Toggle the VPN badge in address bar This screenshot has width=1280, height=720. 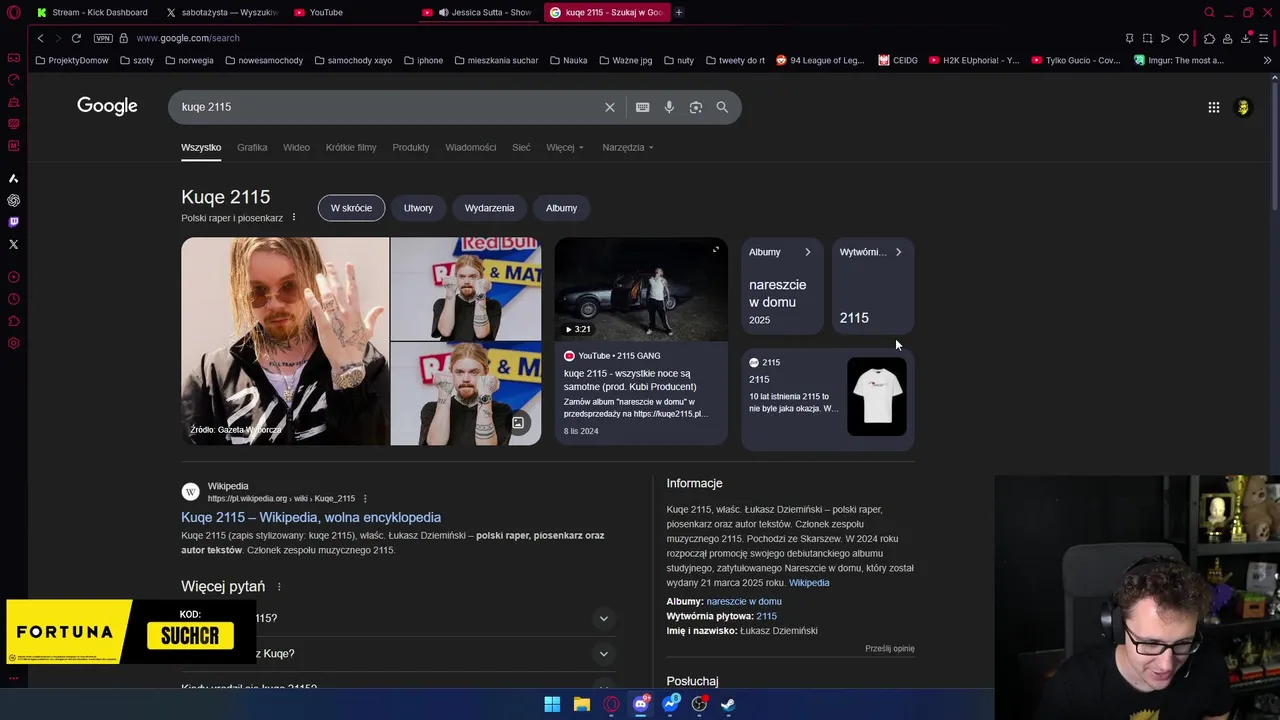[x=103, y=38]
